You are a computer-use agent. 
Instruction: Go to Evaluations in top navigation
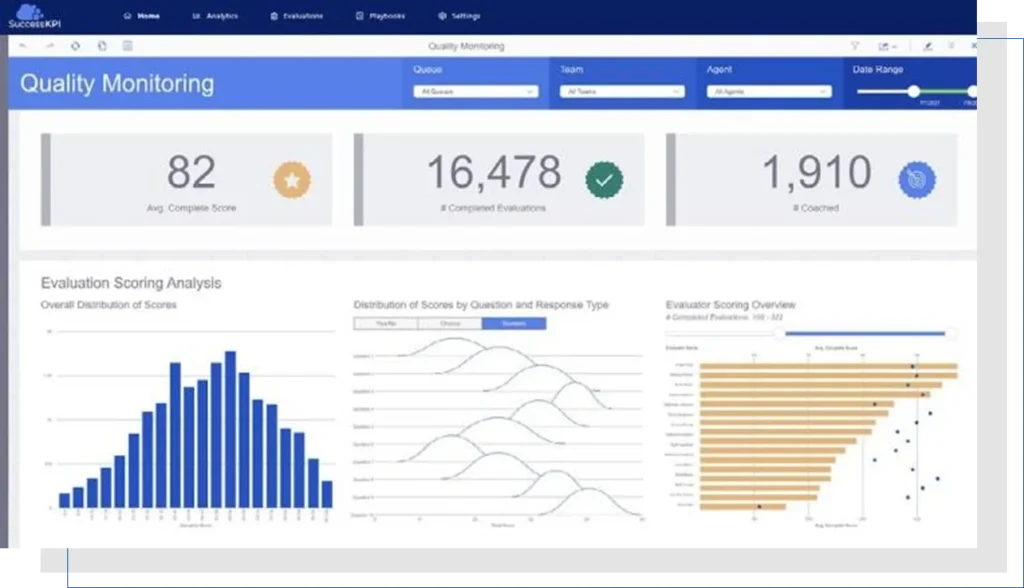[x=296, y=16]
